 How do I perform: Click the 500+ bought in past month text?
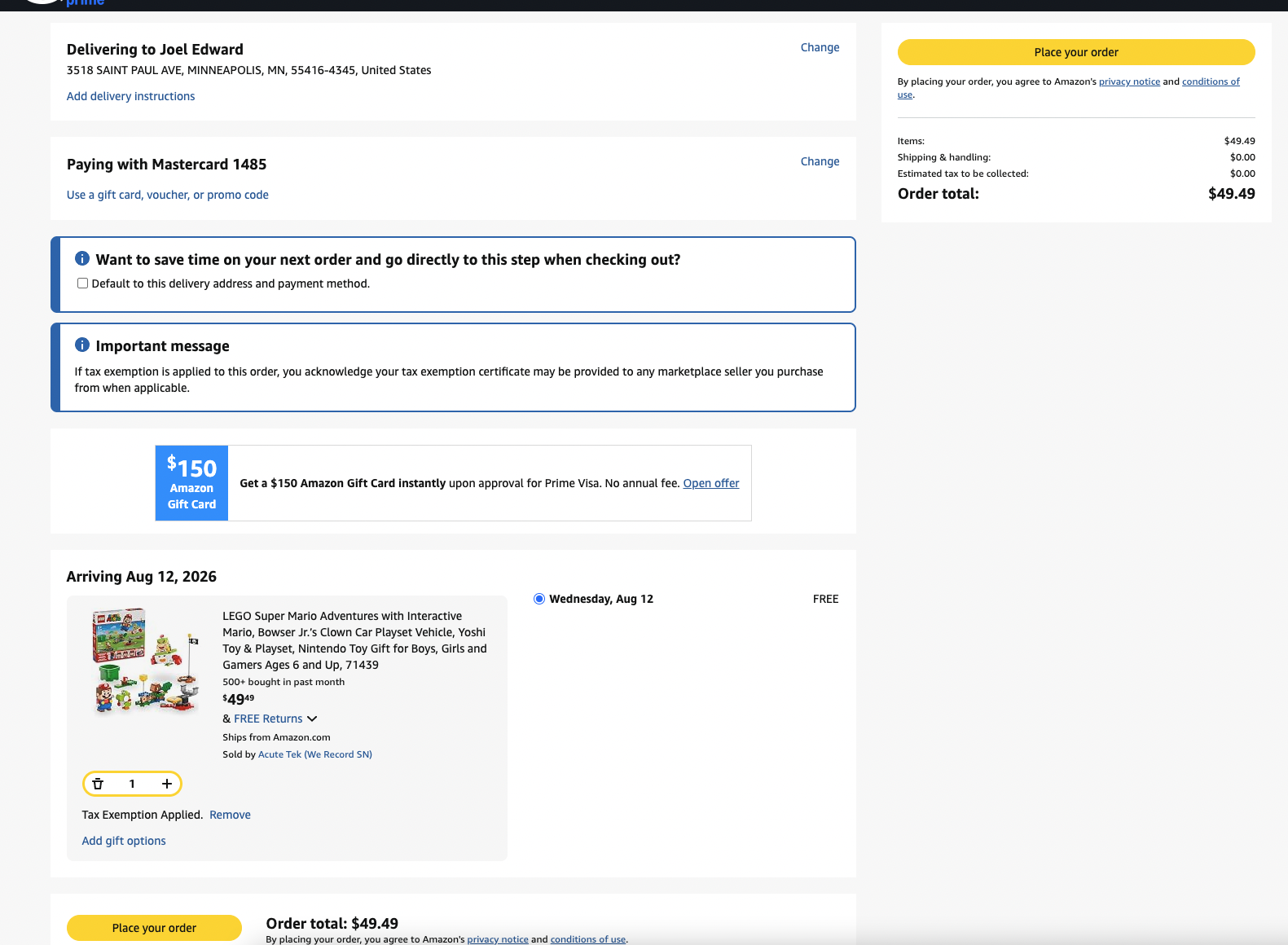pos(284,682)
